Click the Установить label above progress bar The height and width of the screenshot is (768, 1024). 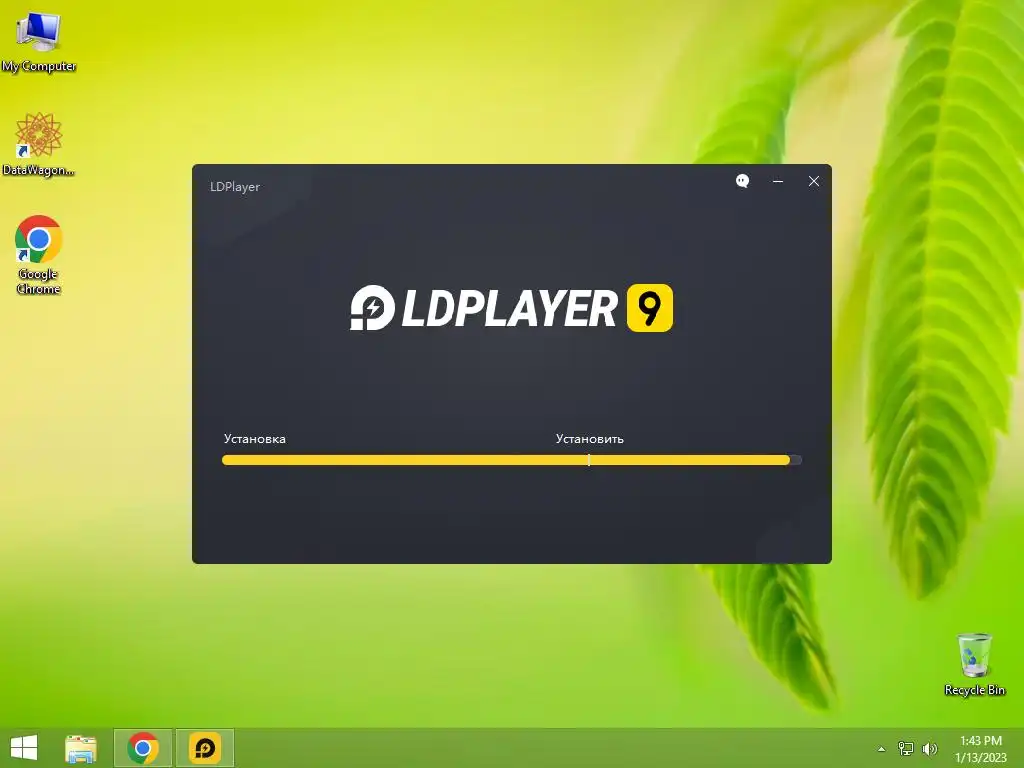(x=590, y=439)
